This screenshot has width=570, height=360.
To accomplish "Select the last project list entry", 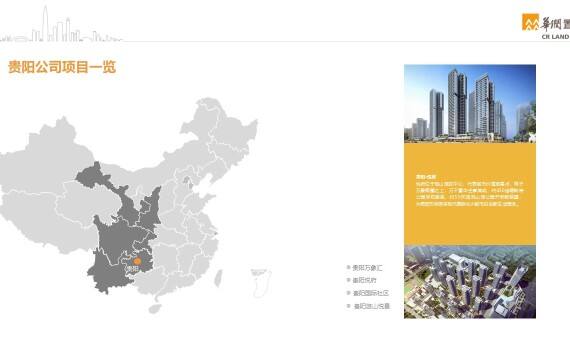I will (x=372, y=306).
